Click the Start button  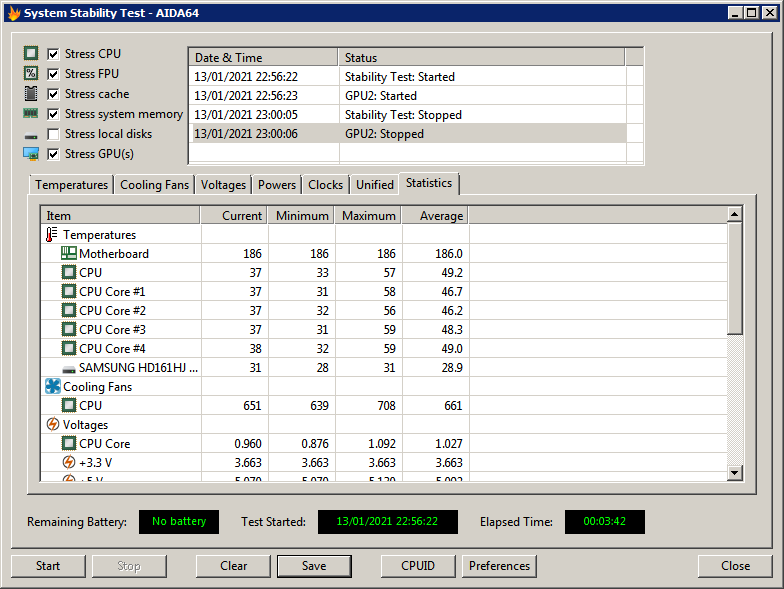[x=48, y=566]
